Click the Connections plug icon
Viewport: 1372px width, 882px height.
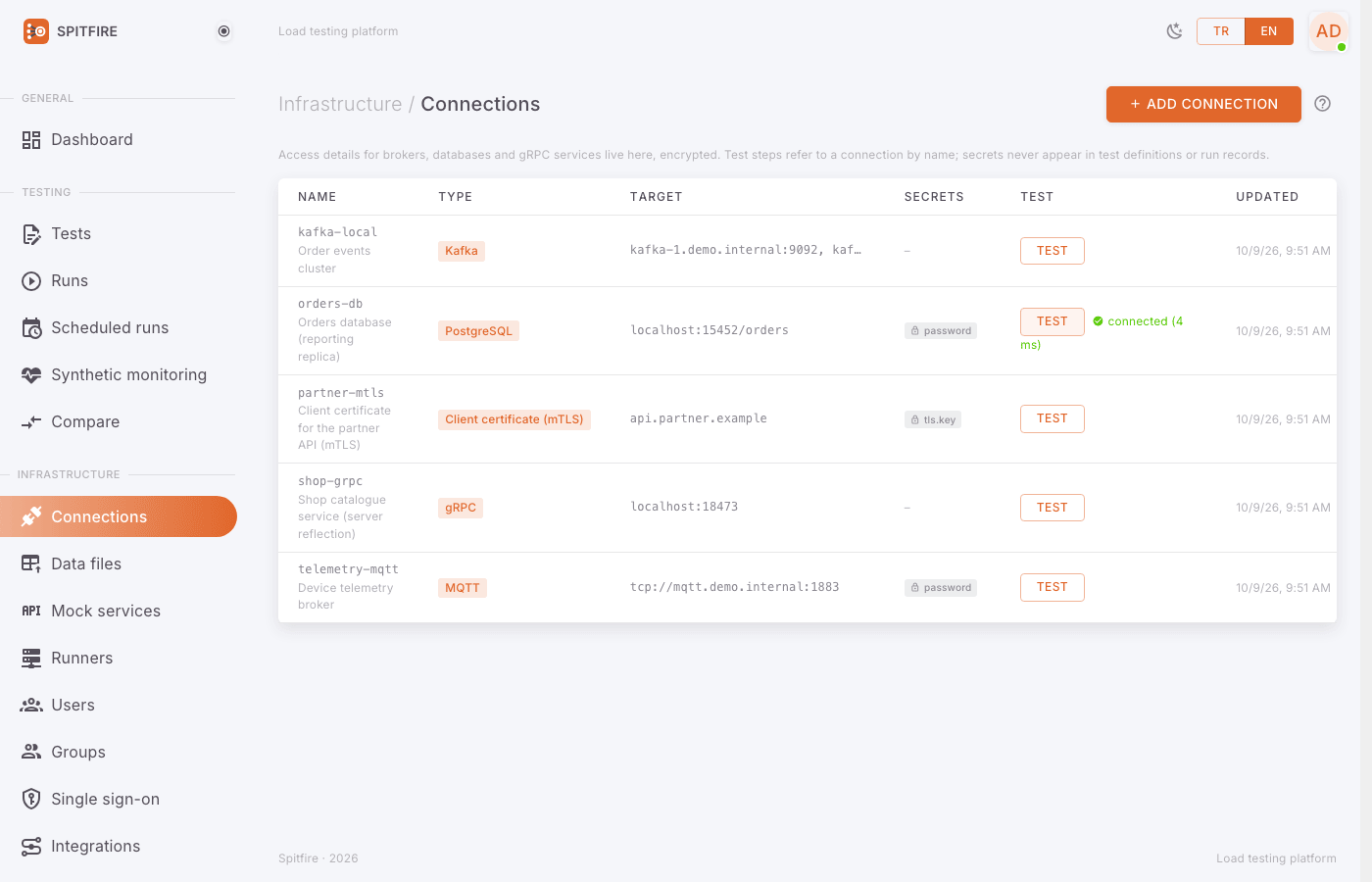[x=31, y=516]
